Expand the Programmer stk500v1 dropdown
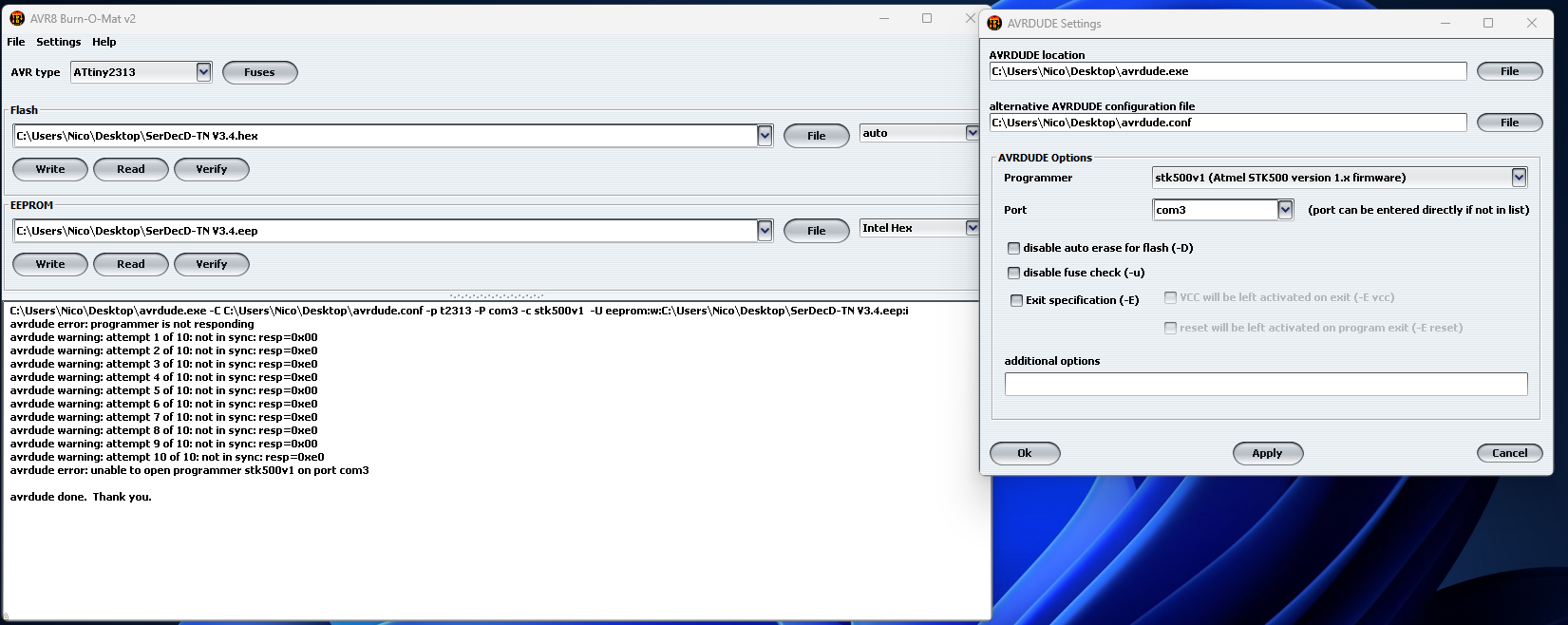 tap(1519, 178)
